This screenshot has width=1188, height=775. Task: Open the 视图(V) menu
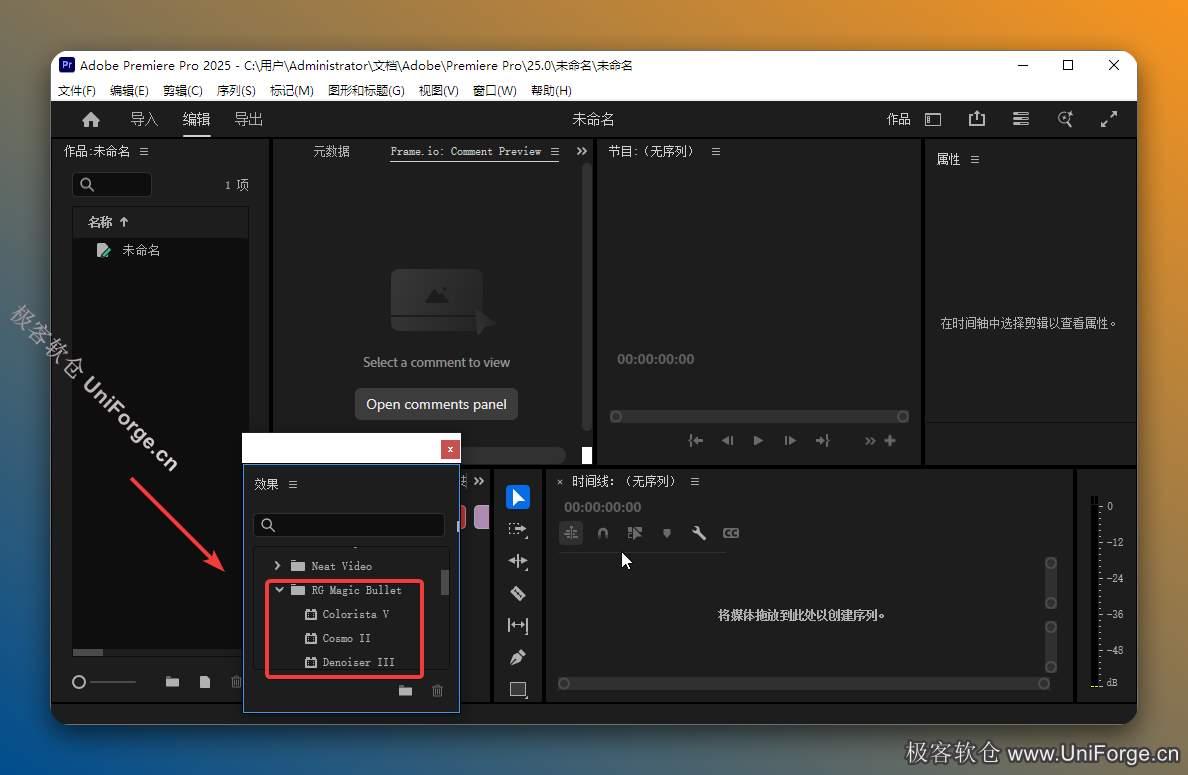tap(438, 90)
